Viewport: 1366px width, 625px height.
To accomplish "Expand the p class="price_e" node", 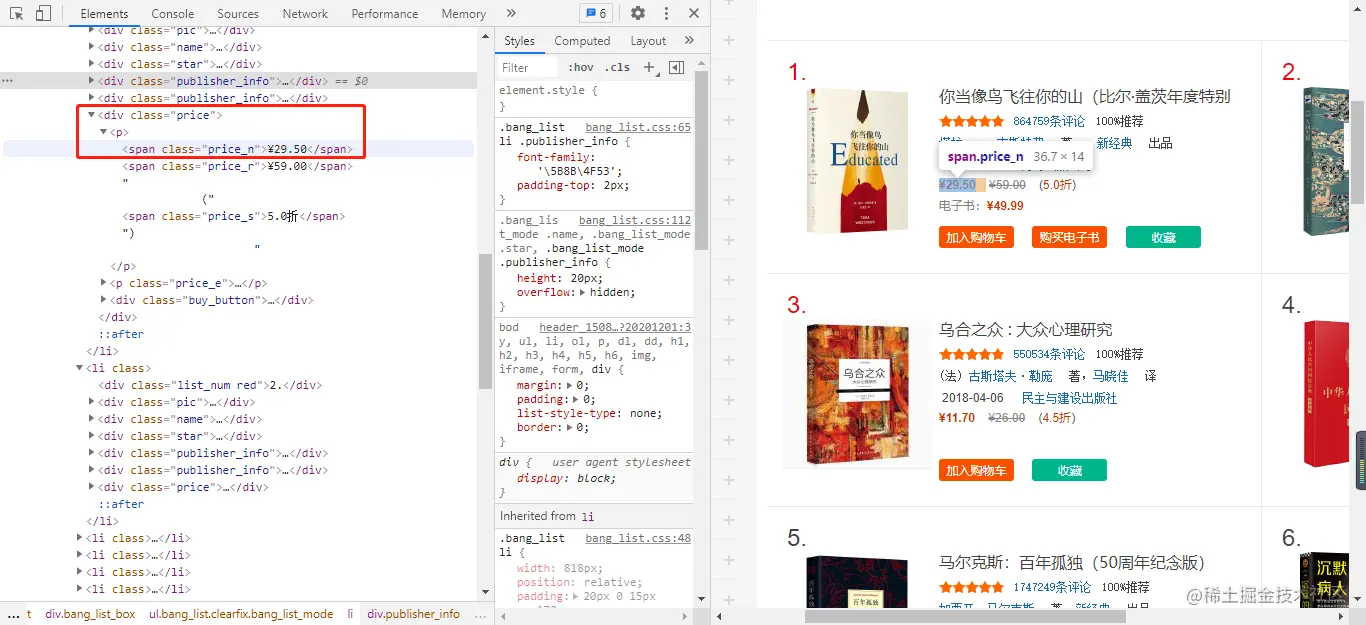I will [104, 283].
